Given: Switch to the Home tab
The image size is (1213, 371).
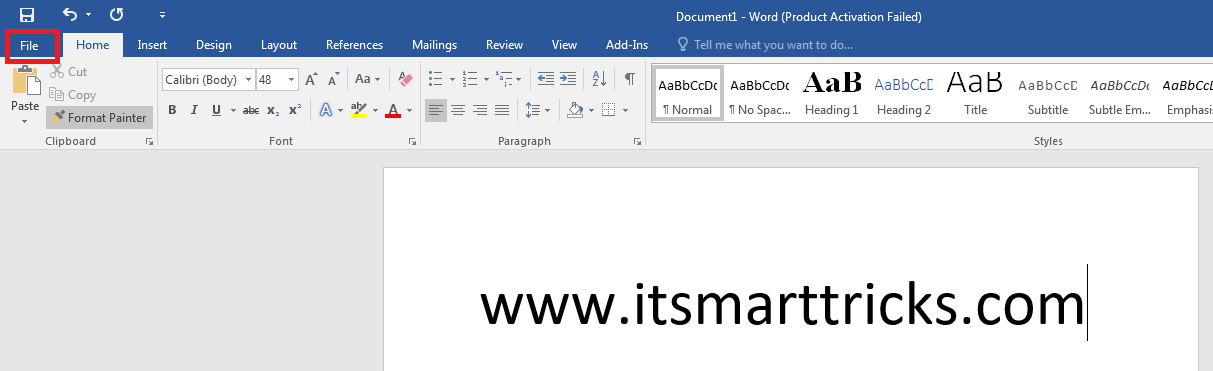Looking at the screenshot, I should pos(93,45).
